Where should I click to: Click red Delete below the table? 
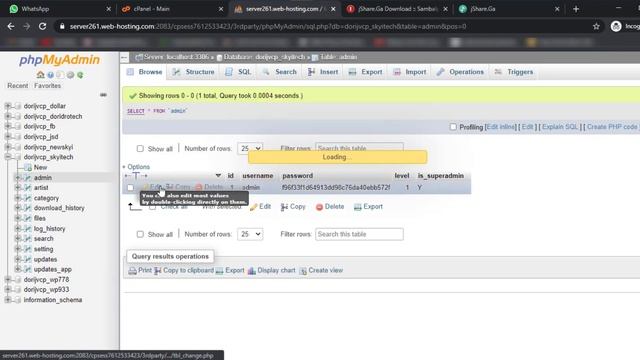[330, 207]
